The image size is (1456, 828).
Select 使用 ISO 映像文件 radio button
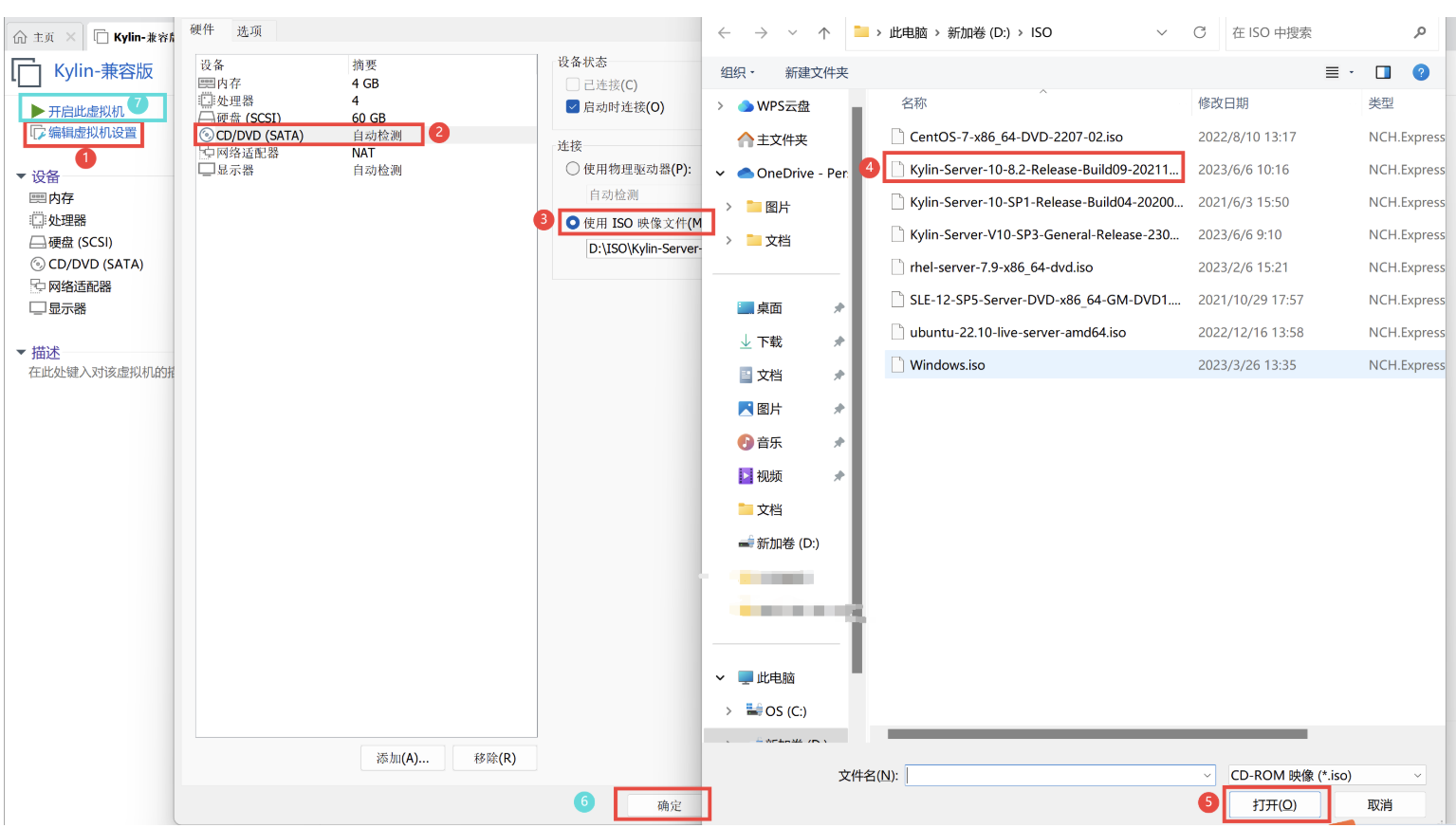click(573, 223)
